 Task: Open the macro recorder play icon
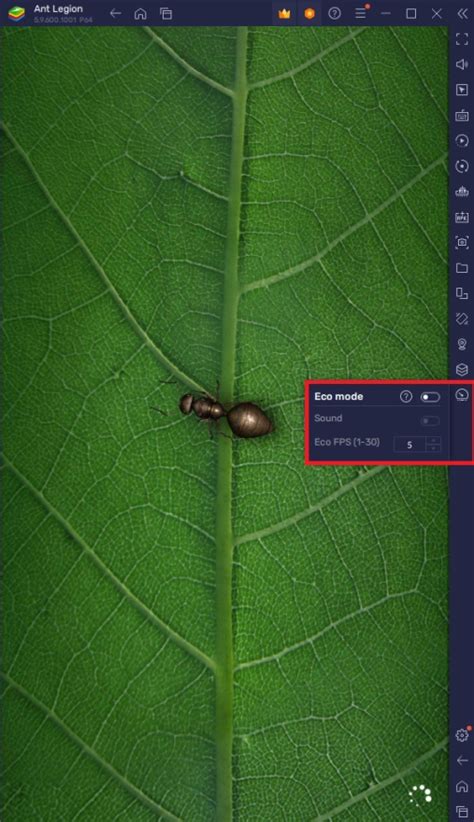click(462, 140)
